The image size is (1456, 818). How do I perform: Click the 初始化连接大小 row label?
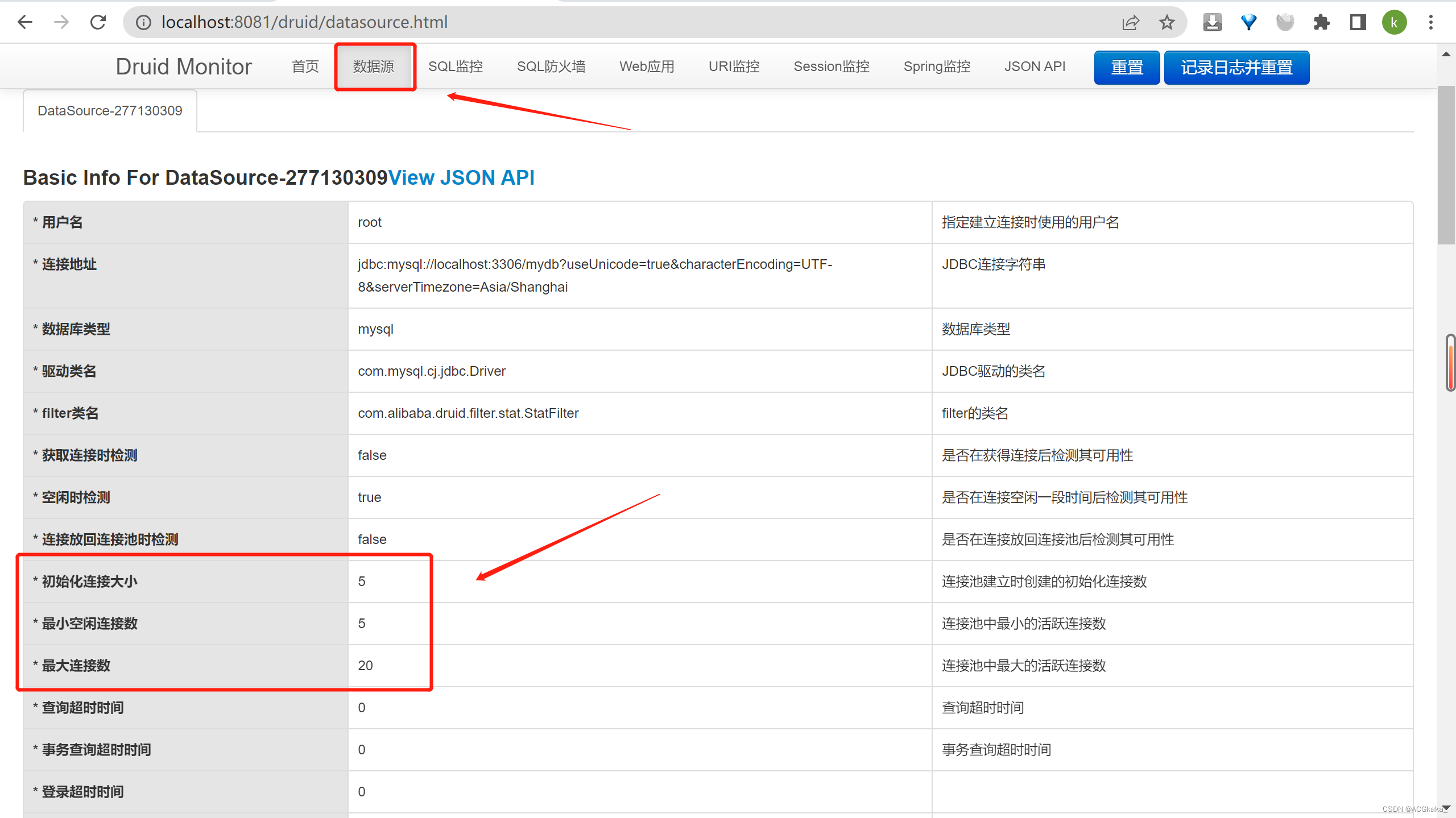(x=89, y=582)
